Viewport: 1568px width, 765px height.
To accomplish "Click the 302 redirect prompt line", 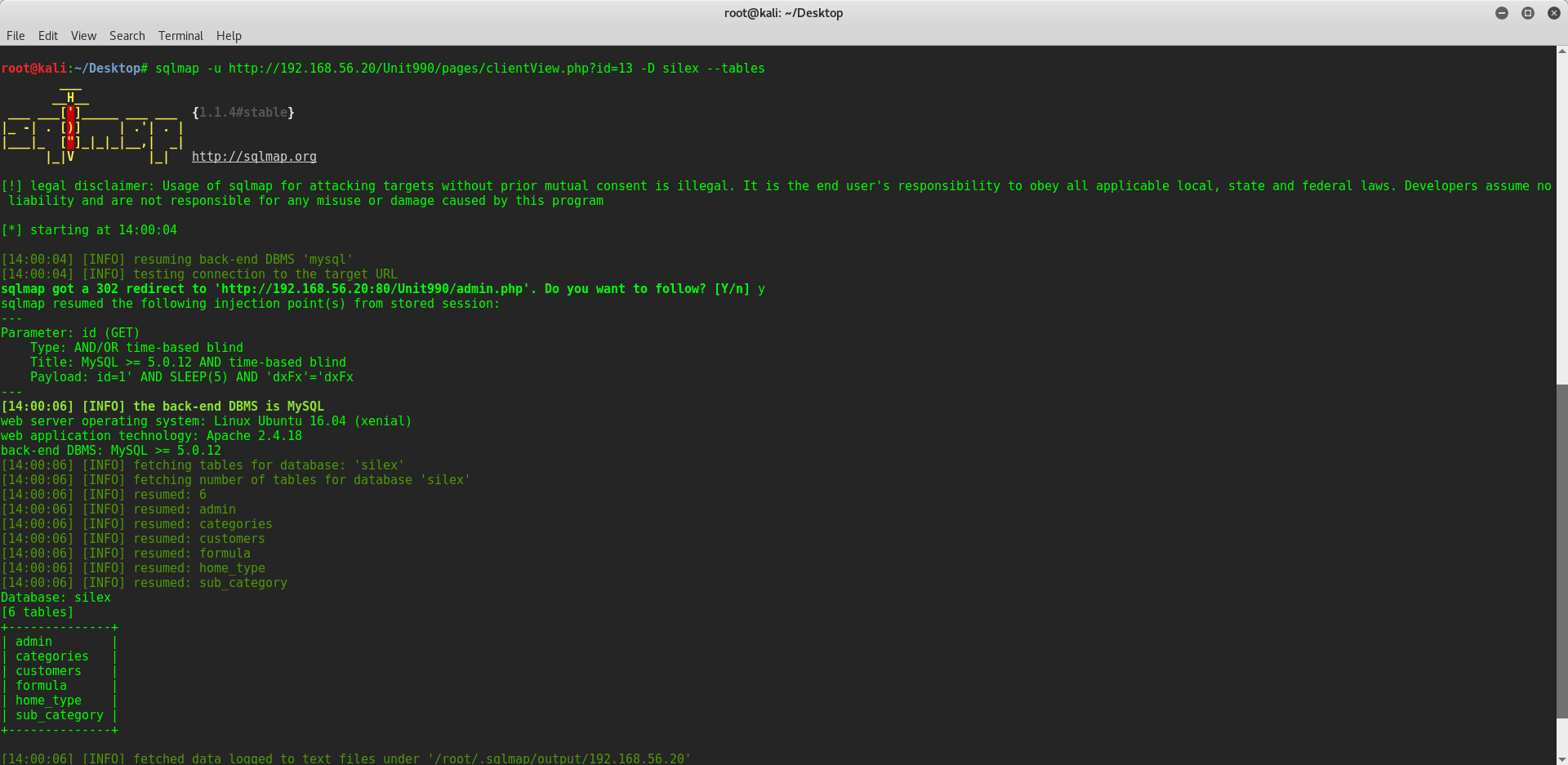I will (383, 289).
